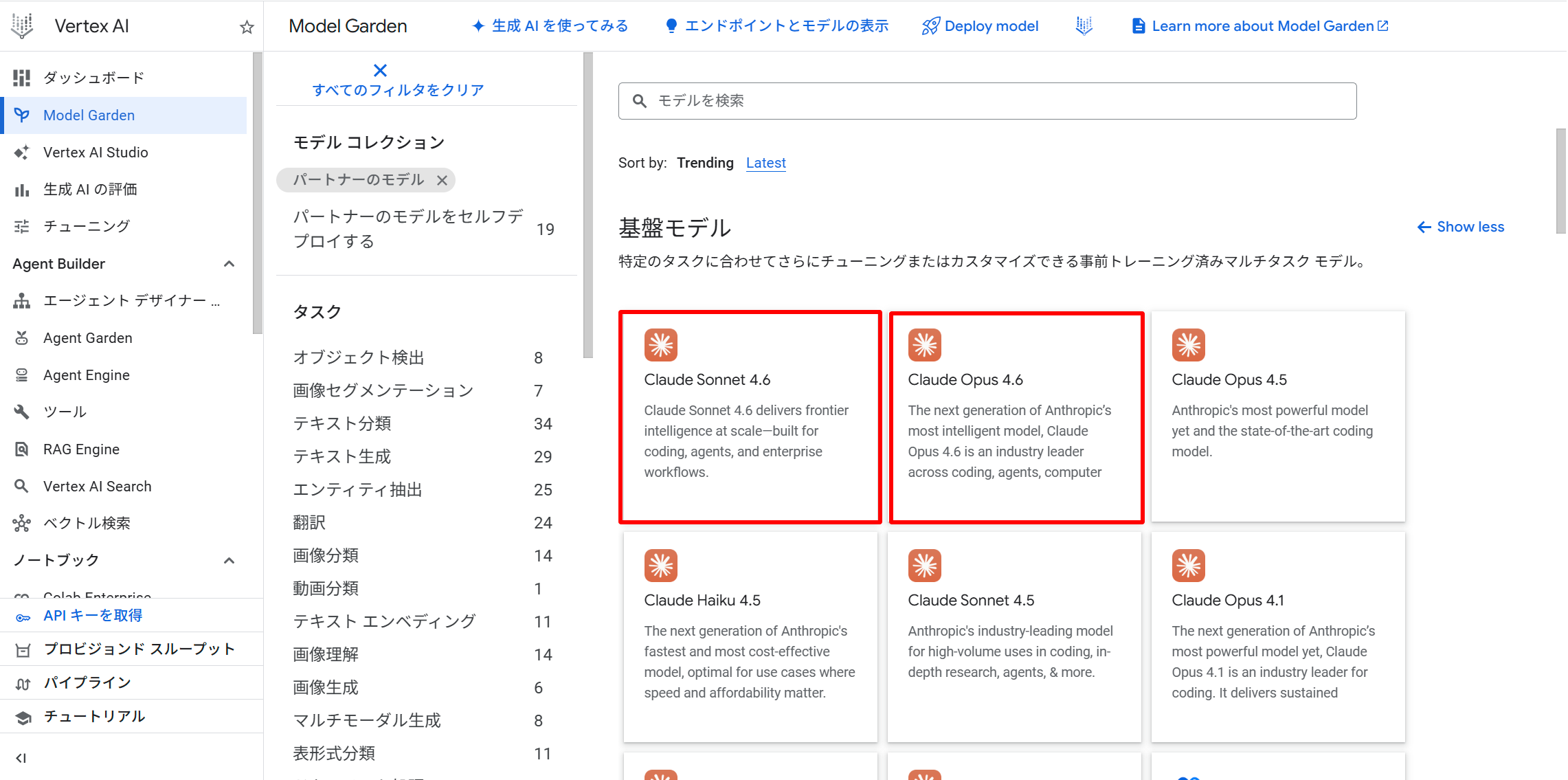Open Agent Garden from the sidebar
This screenshot has width=1568, height=780.
click(x=87, y=337)
